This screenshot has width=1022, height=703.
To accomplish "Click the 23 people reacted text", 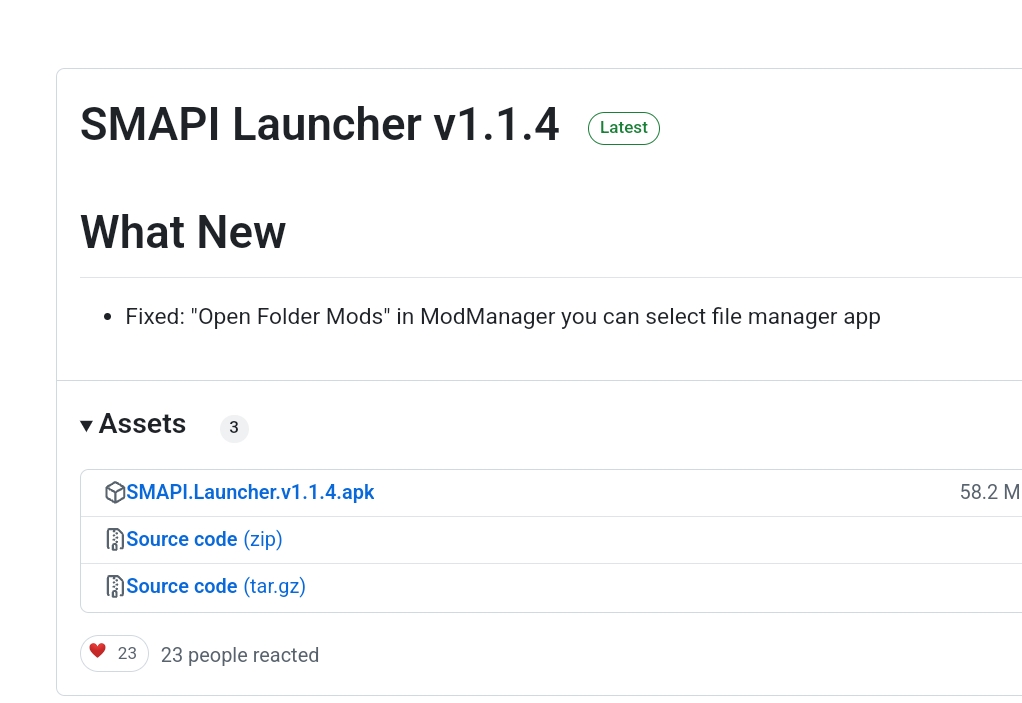I will click(x=240, y=655).
